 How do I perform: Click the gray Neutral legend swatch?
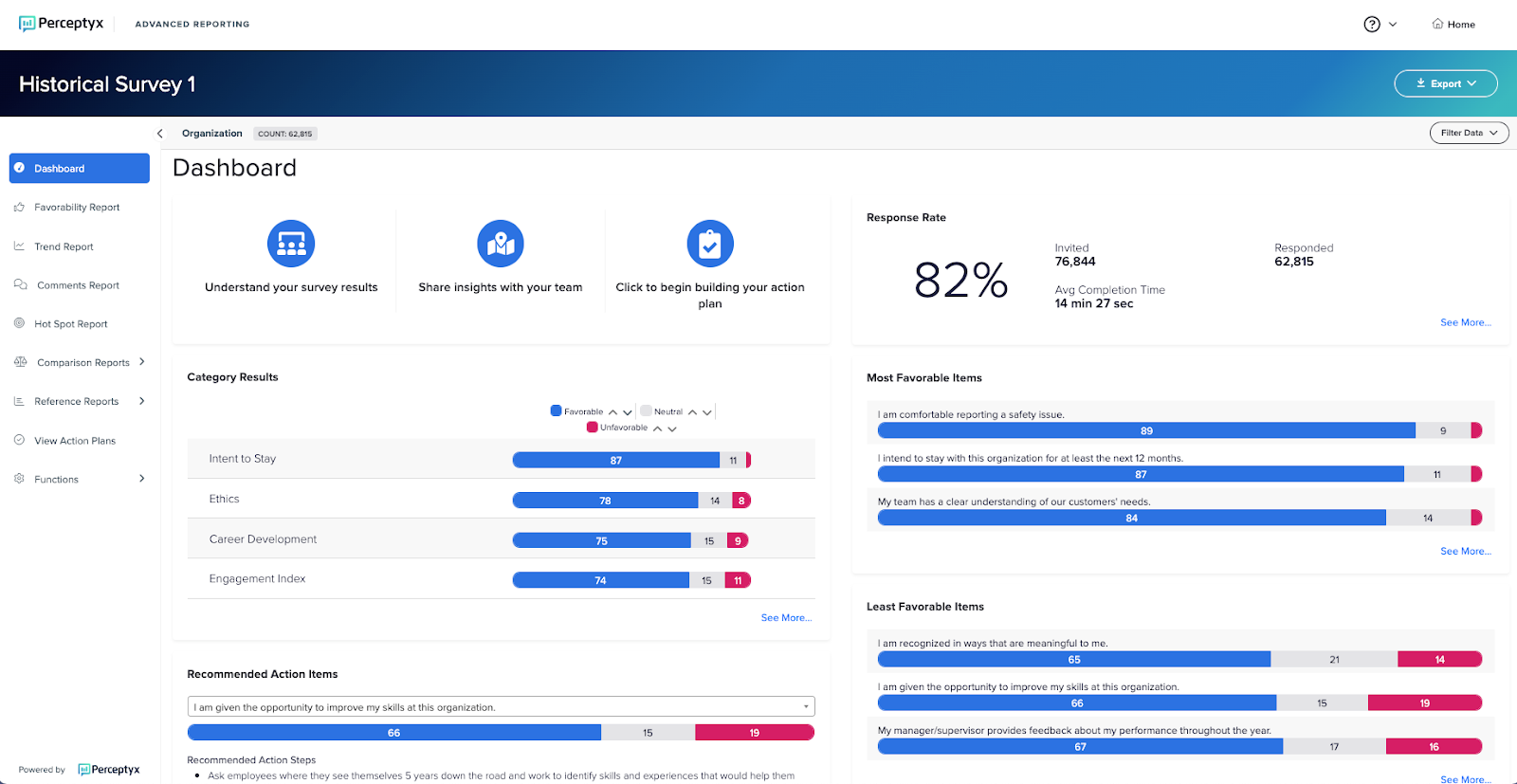[x=646, y=410]
